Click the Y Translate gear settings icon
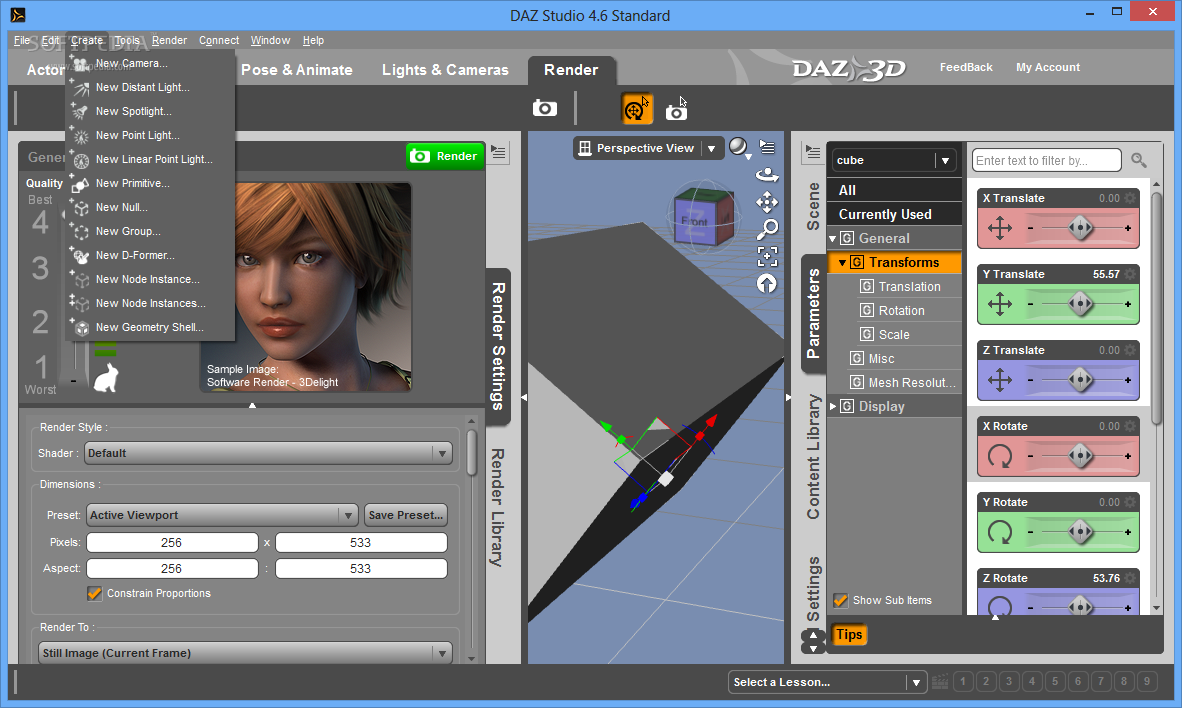Screen dimensions: 1182x708 (x=1130, y=274)
